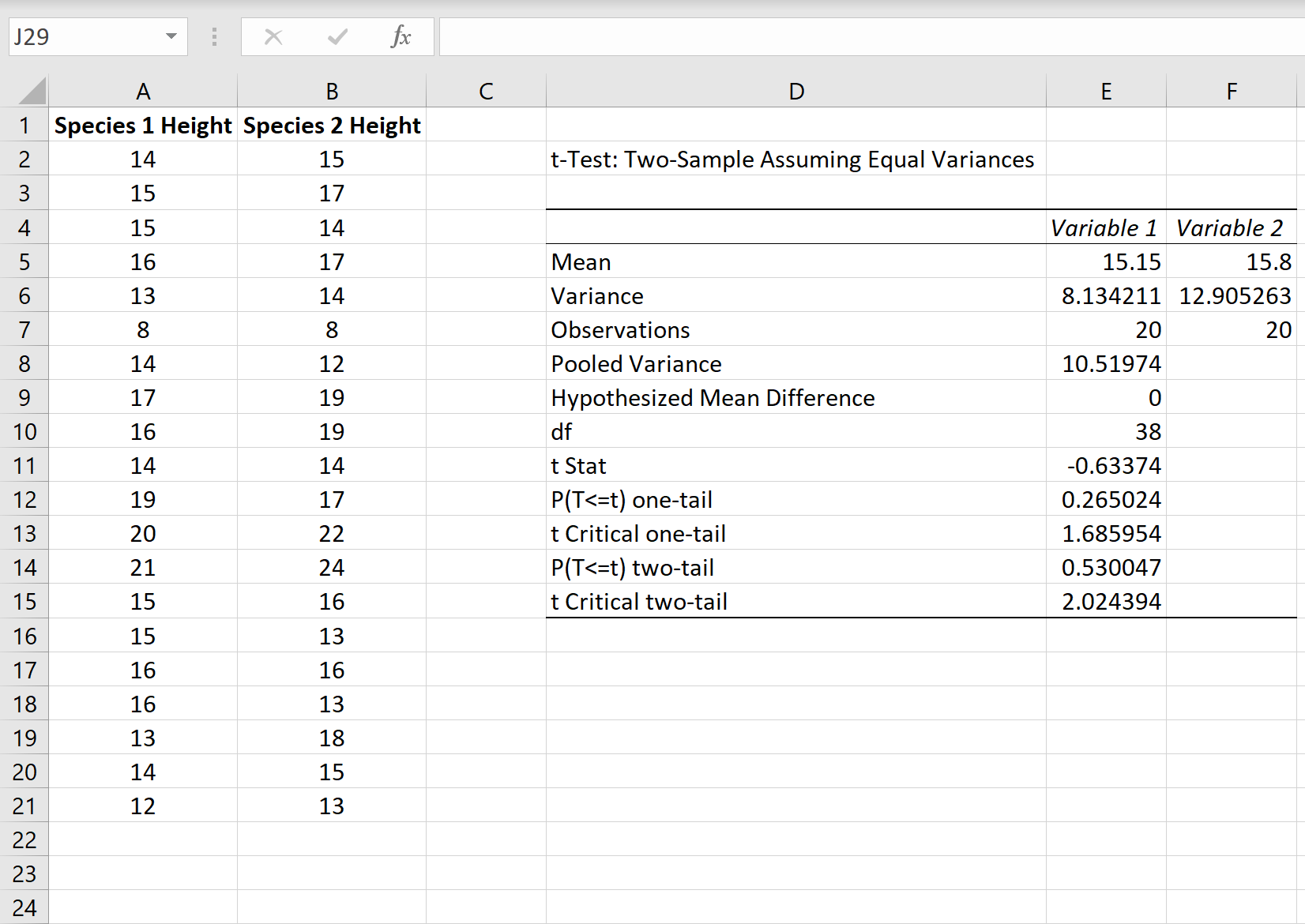Click the Enter checkmark in formula bar
1305x924 pixels.
(x=337, y=36)
